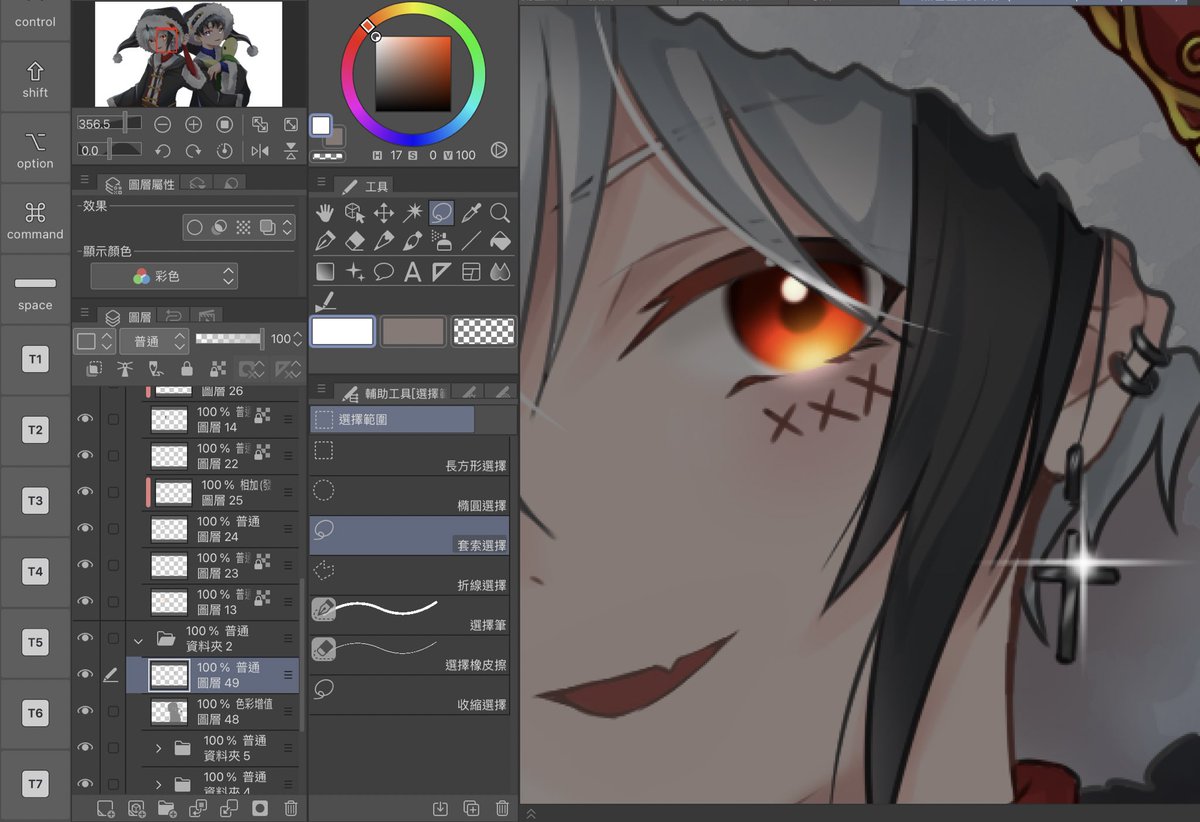Flip canvas horizontally in navigator
The width and height of the screenshot is (1200, 822).
(x=260, y=151)
